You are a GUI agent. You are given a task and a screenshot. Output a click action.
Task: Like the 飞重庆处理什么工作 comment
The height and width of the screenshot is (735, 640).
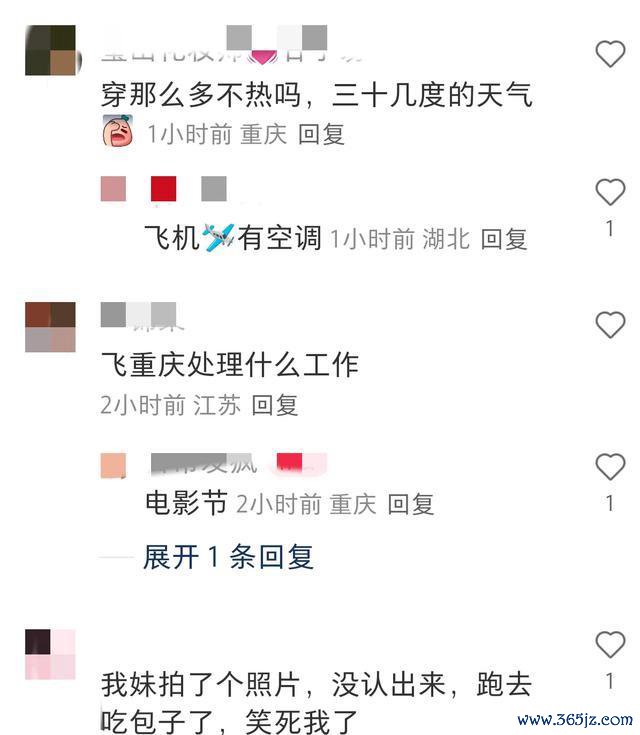610,324
